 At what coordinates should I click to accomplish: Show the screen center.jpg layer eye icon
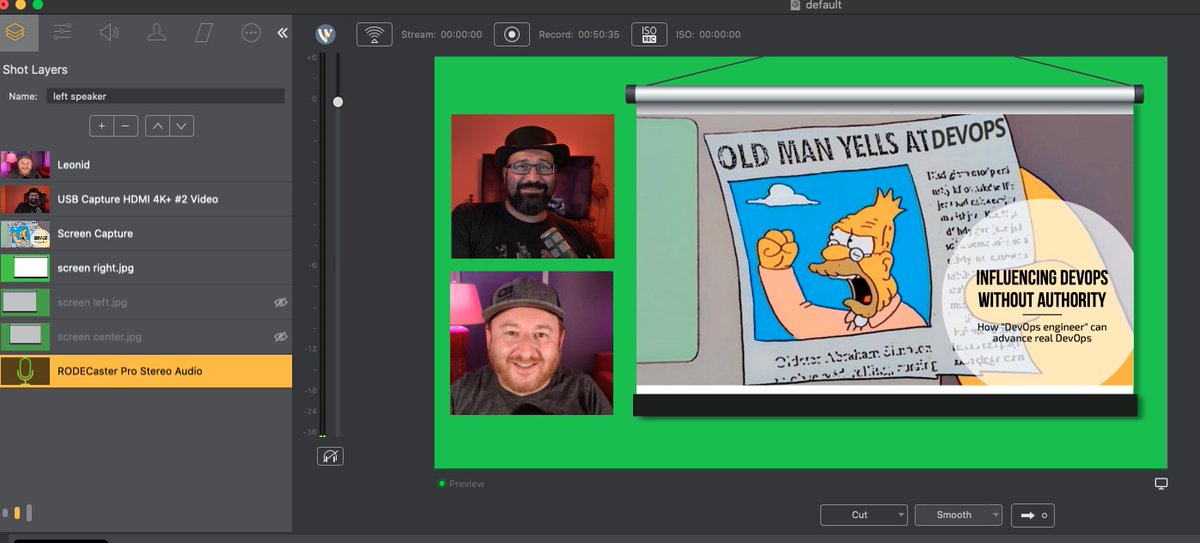(x=280, y=337)
